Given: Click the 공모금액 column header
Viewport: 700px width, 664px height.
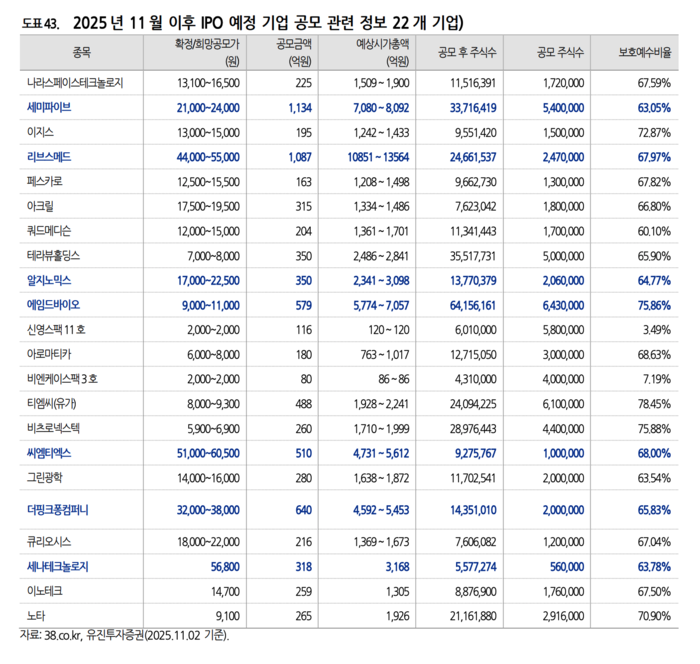Looking at the screenshot, I should pyautogui.click(x=294, y=52).
